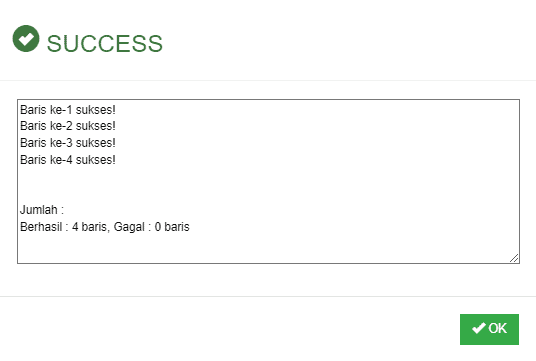
Task: Click the textarea resize grip handle
Action: click(x=514, y=258)
